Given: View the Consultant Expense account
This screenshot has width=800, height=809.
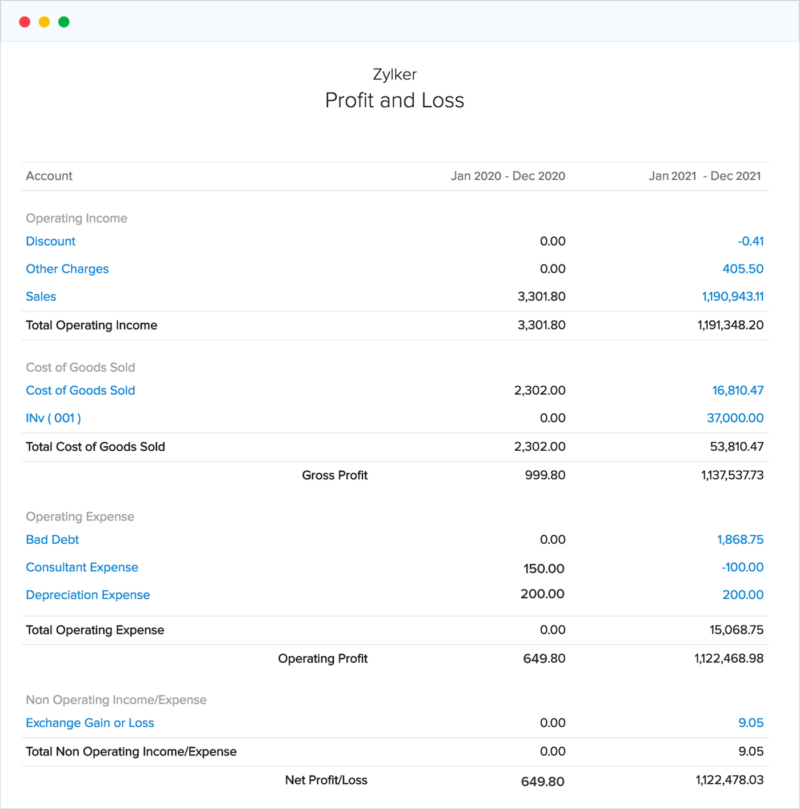Looking at the screenshot, I should (x=81, y=567).
